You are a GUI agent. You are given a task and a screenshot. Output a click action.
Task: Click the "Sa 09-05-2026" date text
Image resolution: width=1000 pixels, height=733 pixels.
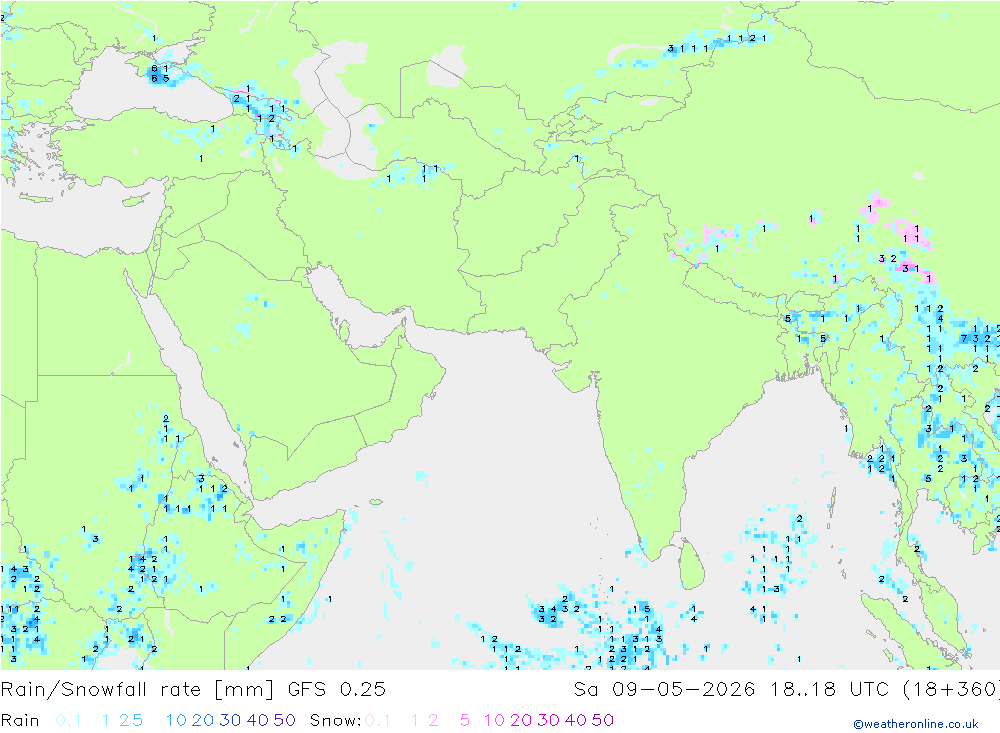tap(664, 690)
